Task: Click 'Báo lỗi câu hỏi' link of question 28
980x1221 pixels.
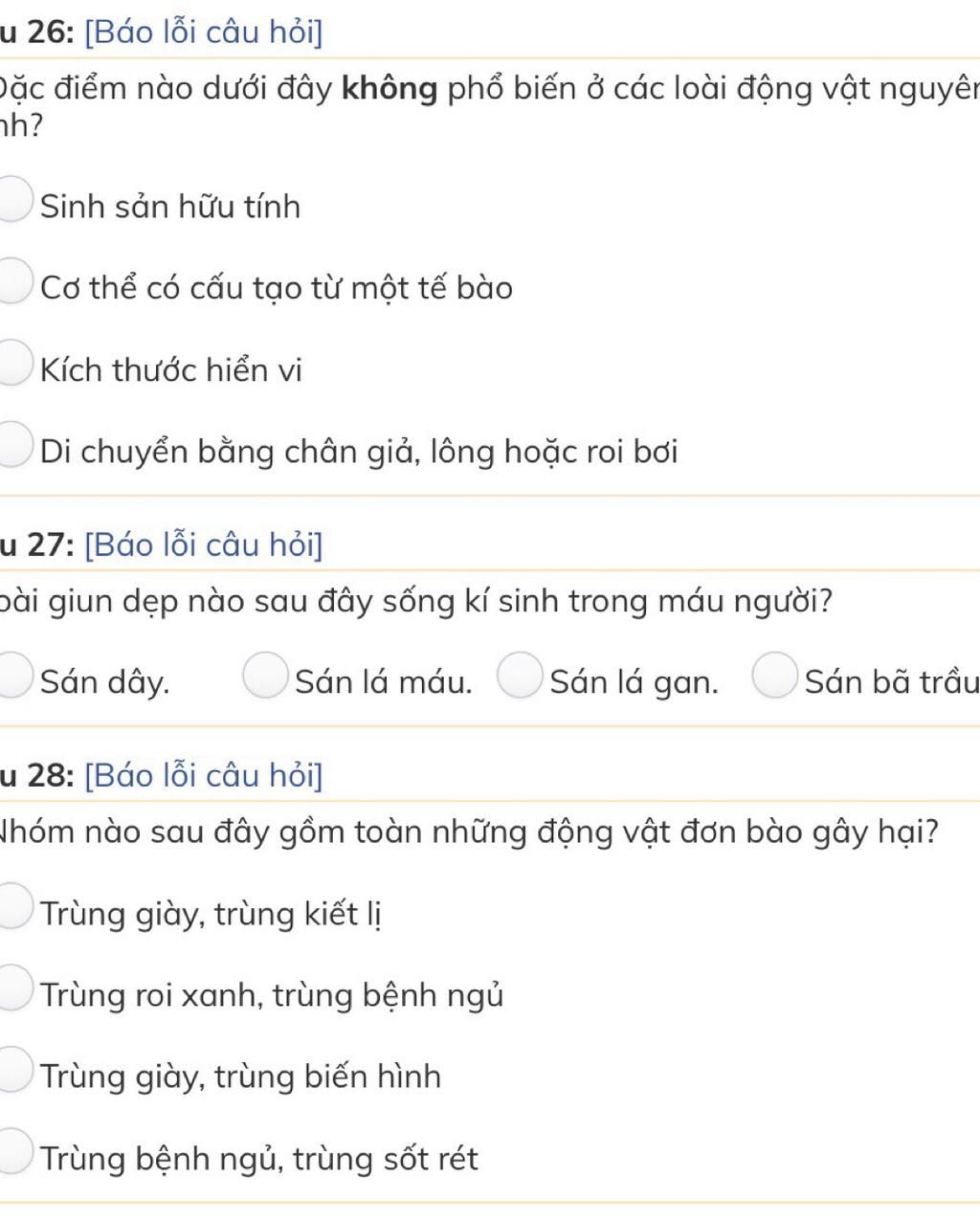Action: coord(204,775)
